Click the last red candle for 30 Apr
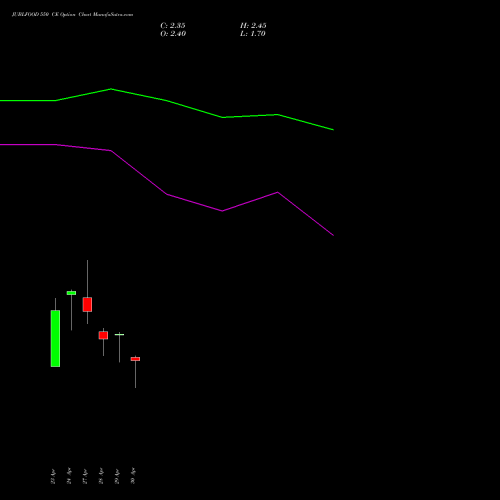Viewport: 500px width, 500px height. [x=135, y=359]
